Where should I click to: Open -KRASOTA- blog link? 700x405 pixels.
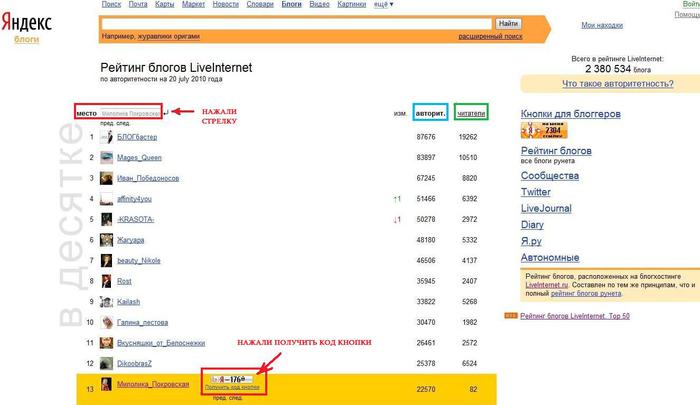(136, 219)
